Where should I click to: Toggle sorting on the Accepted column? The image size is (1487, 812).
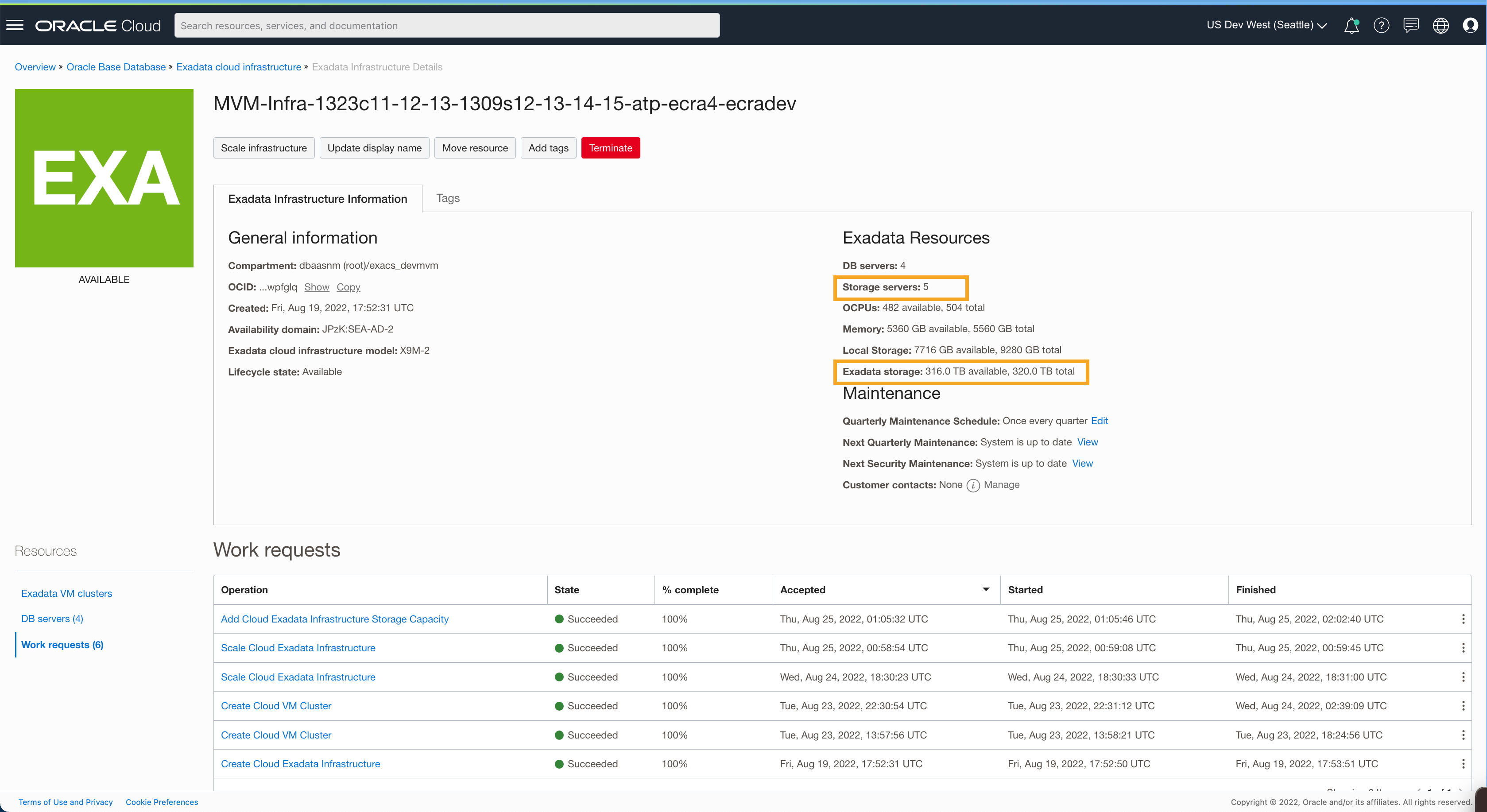tap(986, 589)
